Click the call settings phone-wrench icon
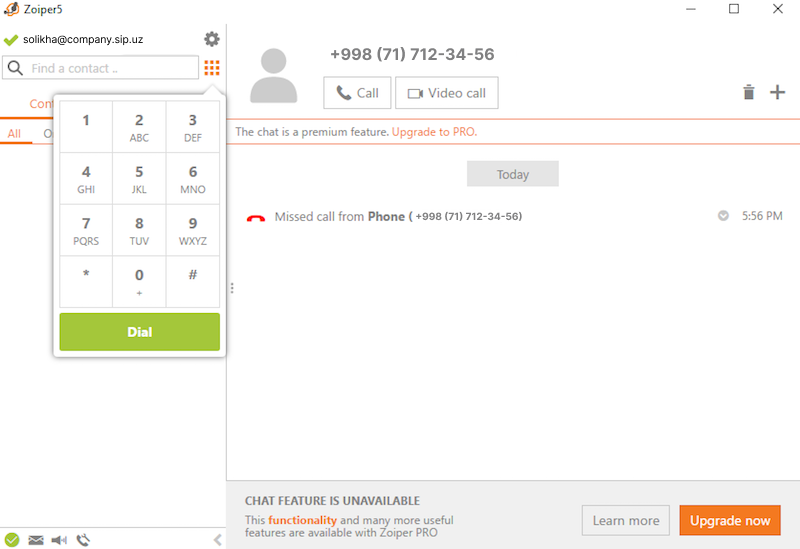The image size is (800, 549). [x=84, y=540]
